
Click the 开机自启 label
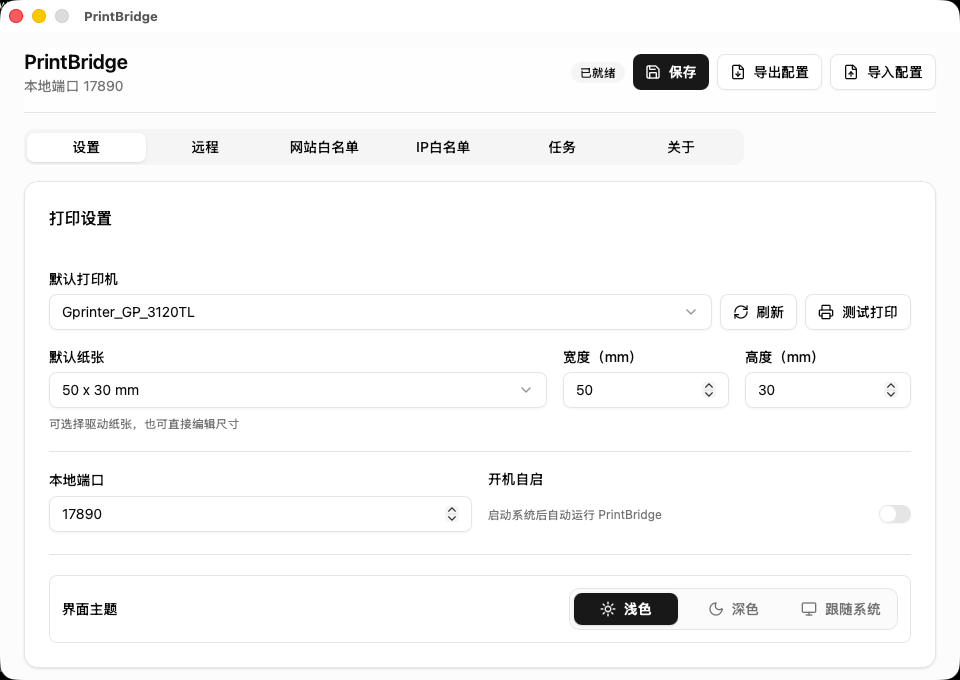click(x=516, y=479)
